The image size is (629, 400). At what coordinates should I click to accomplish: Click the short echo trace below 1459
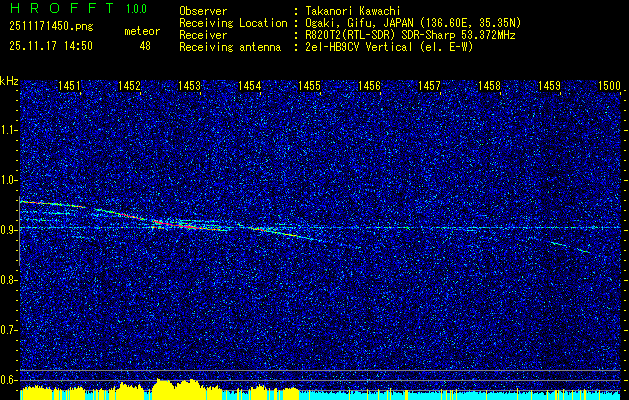(570, 247)
